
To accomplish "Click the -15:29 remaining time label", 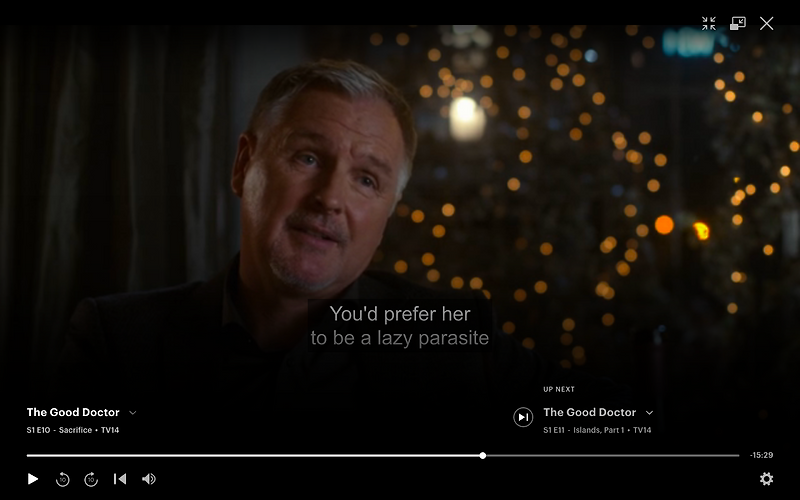I will (761, 455).
